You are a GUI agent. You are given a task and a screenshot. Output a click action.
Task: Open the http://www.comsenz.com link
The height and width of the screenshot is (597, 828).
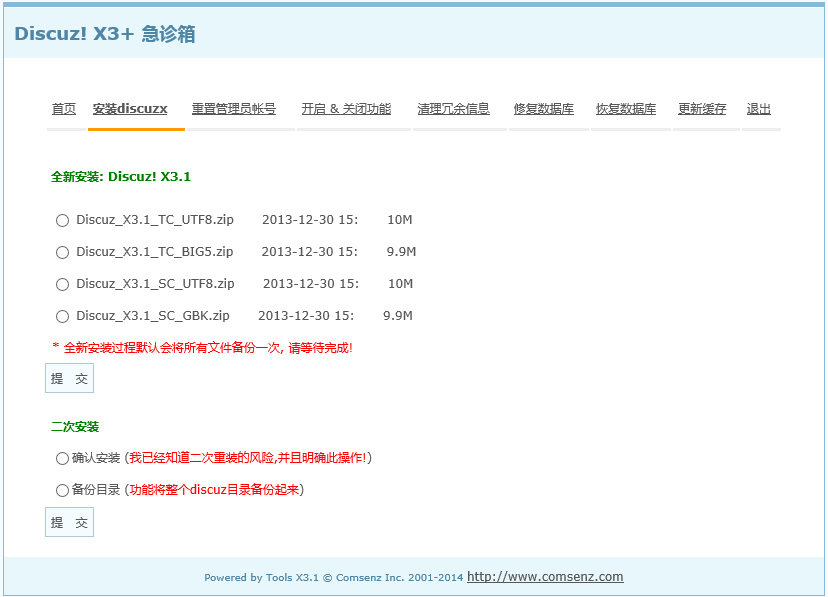[545, 576]
